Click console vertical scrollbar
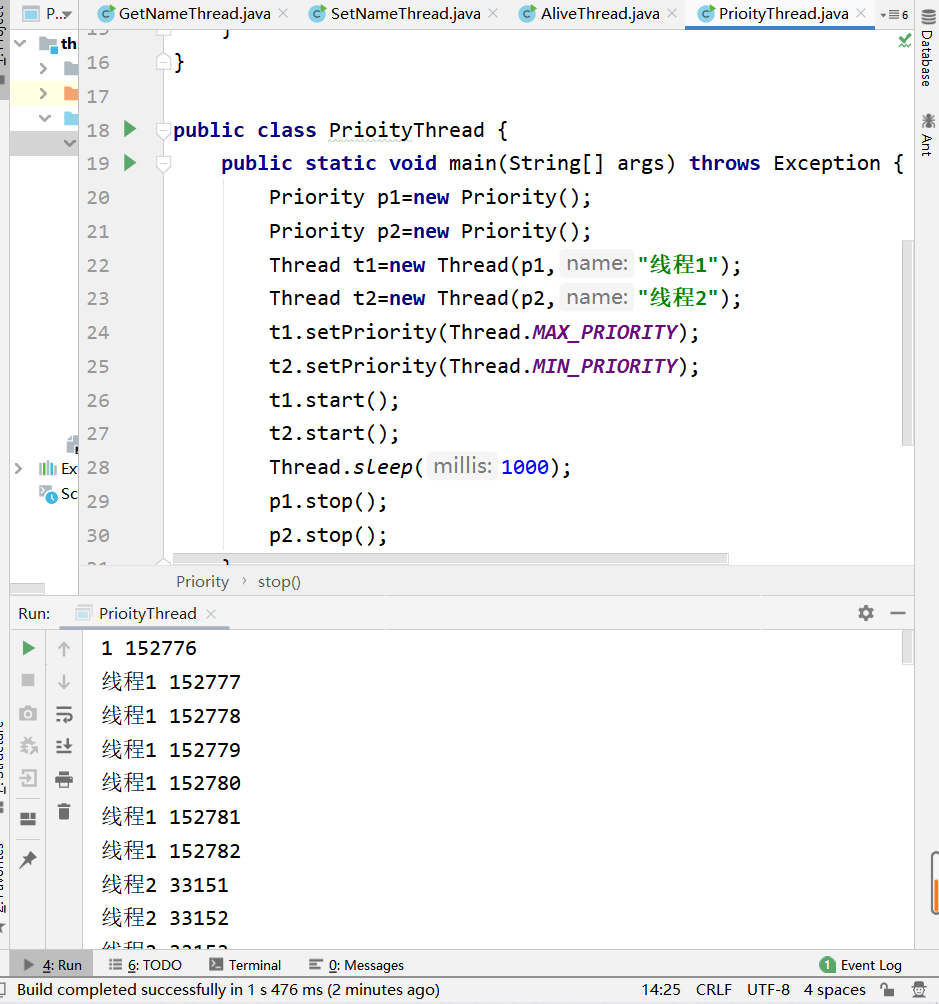This screenshot has width=939, height=1004. [907, 647]
